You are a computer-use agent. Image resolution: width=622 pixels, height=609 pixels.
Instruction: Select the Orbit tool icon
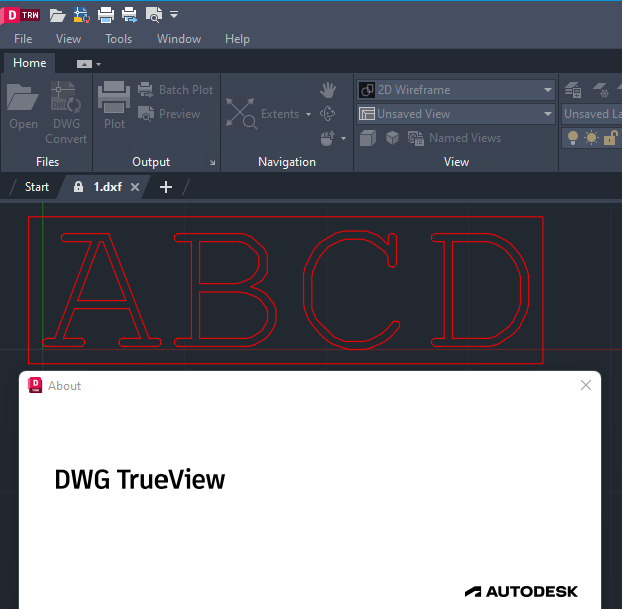tap(328, 114)
